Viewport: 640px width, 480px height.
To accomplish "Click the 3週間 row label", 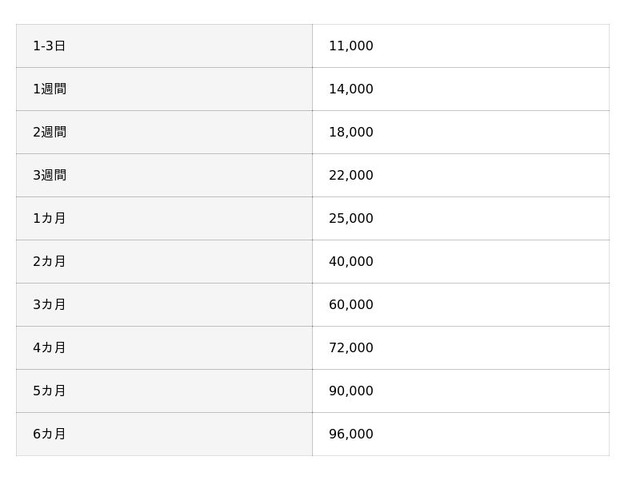I will tap(50, 175).
